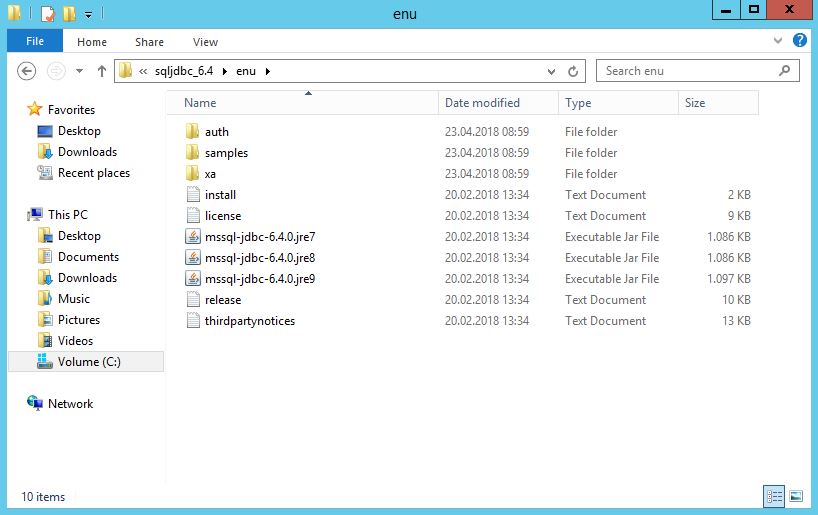Open the File menu
This screenshot has height=515, width=818.
pyautogui.click(x=35, y=41)
